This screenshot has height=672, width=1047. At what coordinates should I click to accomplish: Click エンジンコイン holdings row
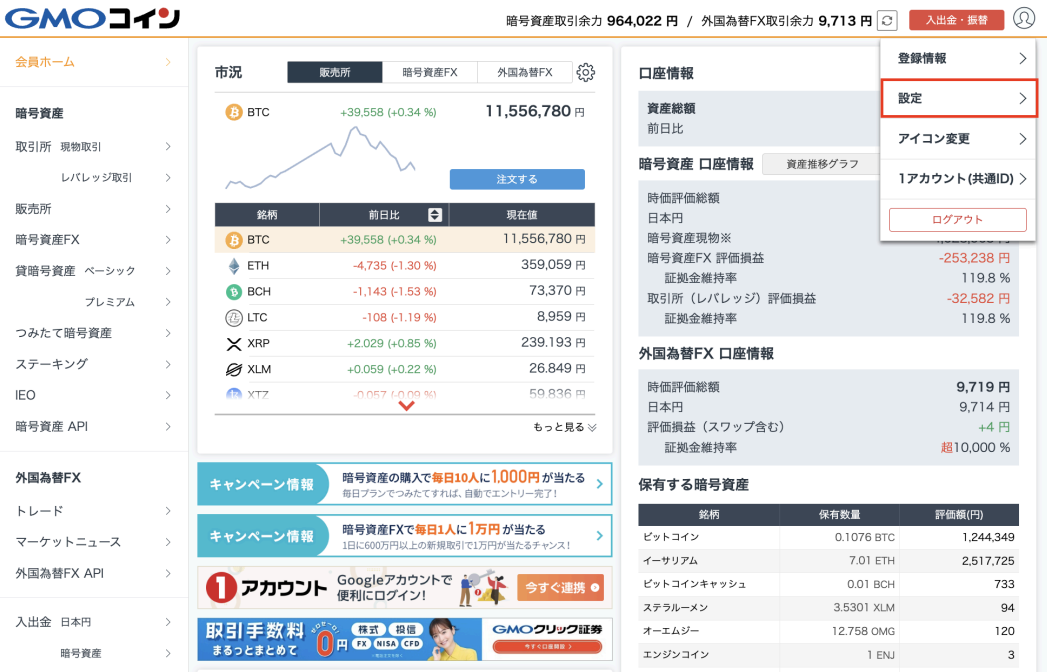[829, 655]
